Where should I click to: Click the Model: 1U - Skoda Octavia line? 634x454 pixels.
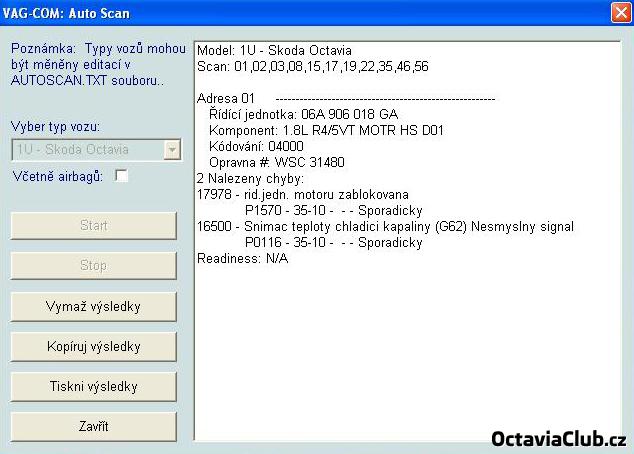pos(274,50)
